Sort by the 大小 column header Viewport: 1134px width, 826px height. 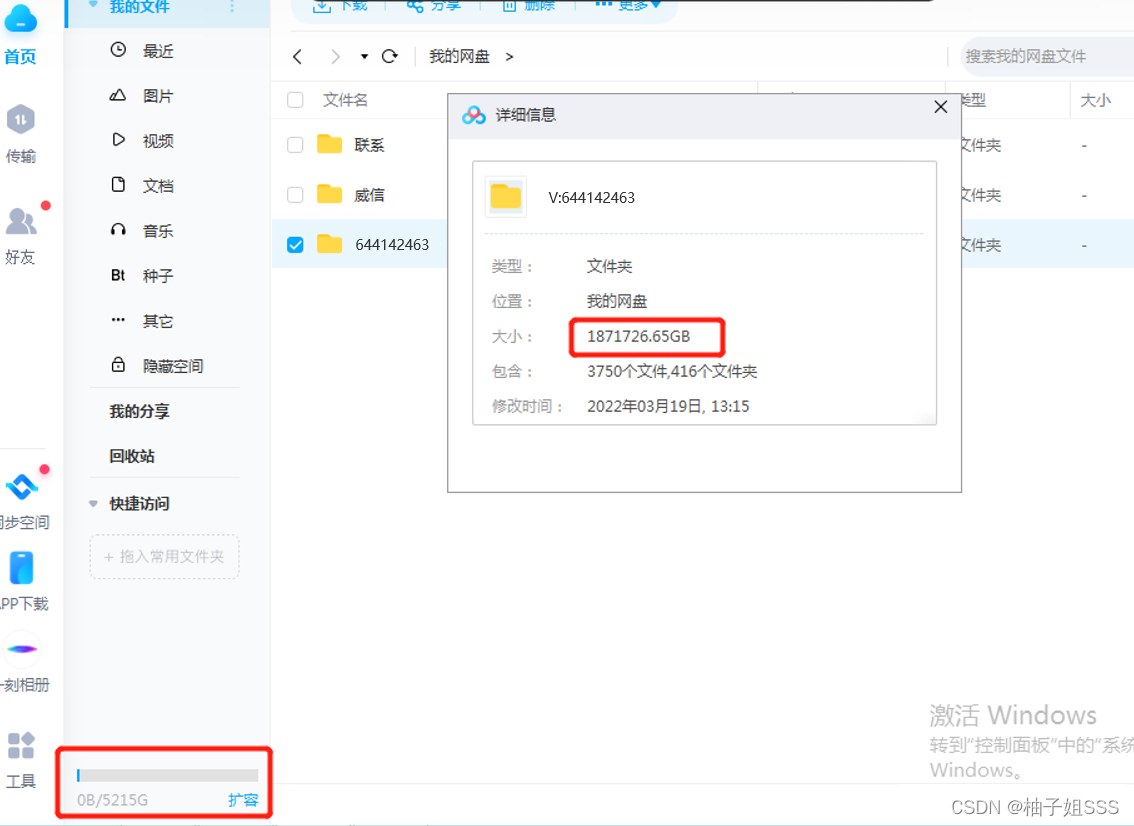[x=1095, y=100]
